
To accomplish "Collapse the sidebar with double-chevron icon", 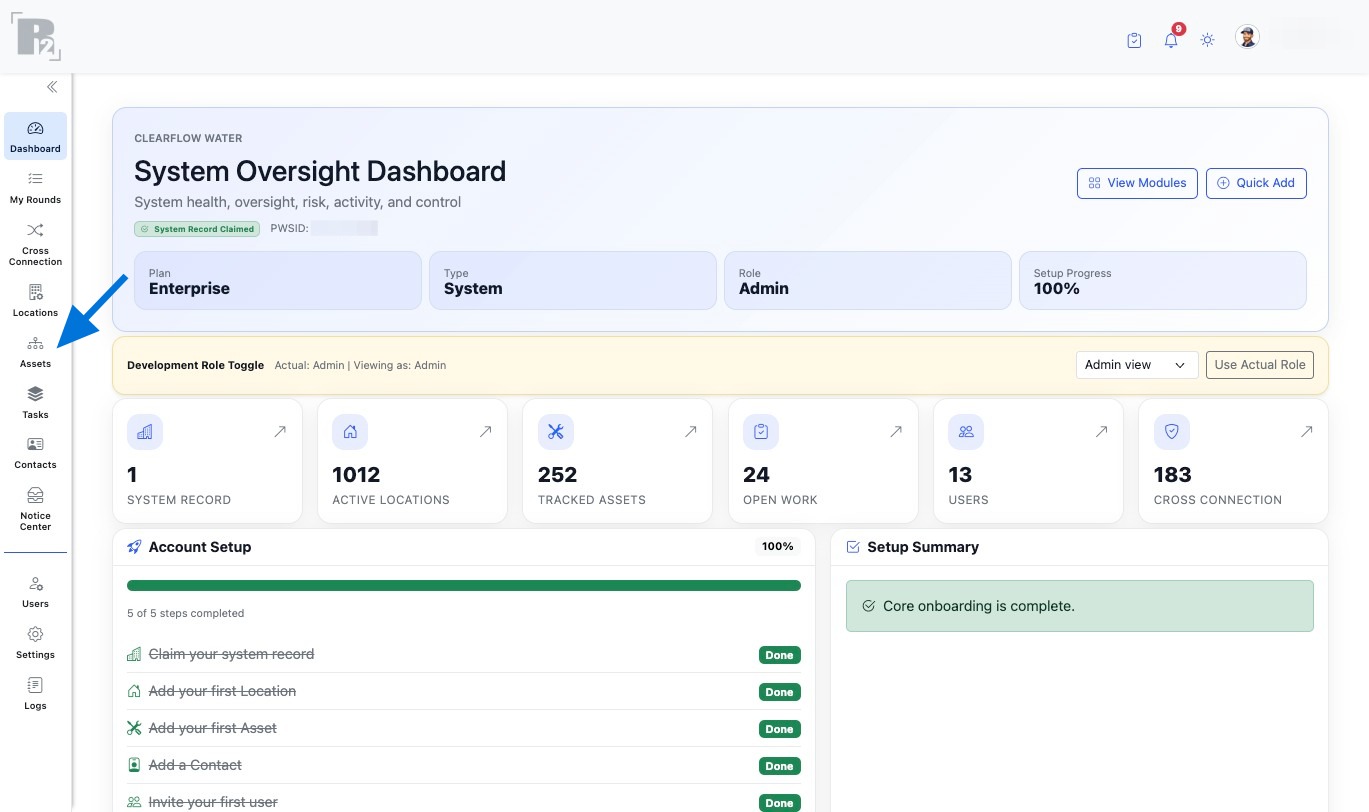I will tap(52, 87).
